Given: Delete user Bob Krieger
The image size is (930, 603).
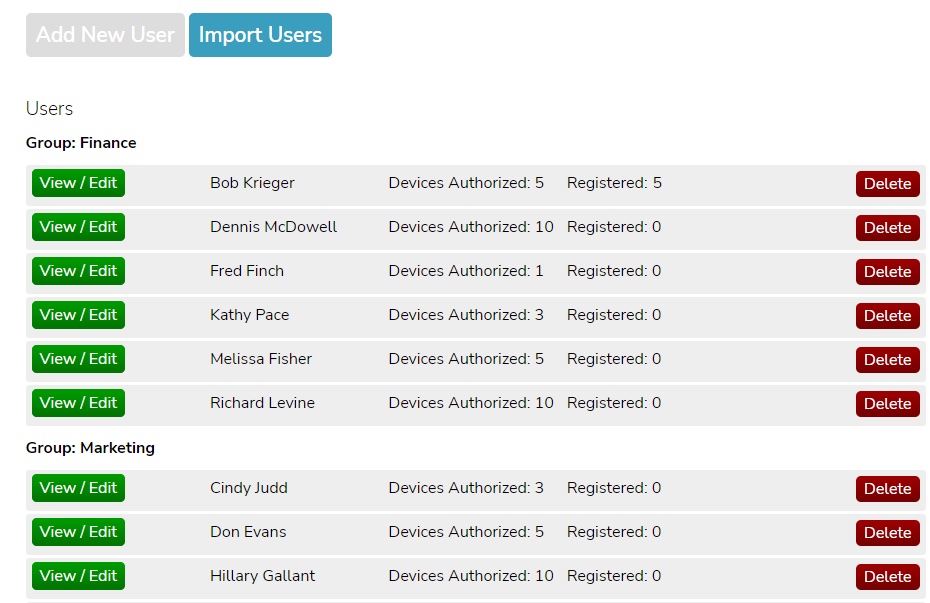Looking at the screenshot, I should (x=887, y=183).
